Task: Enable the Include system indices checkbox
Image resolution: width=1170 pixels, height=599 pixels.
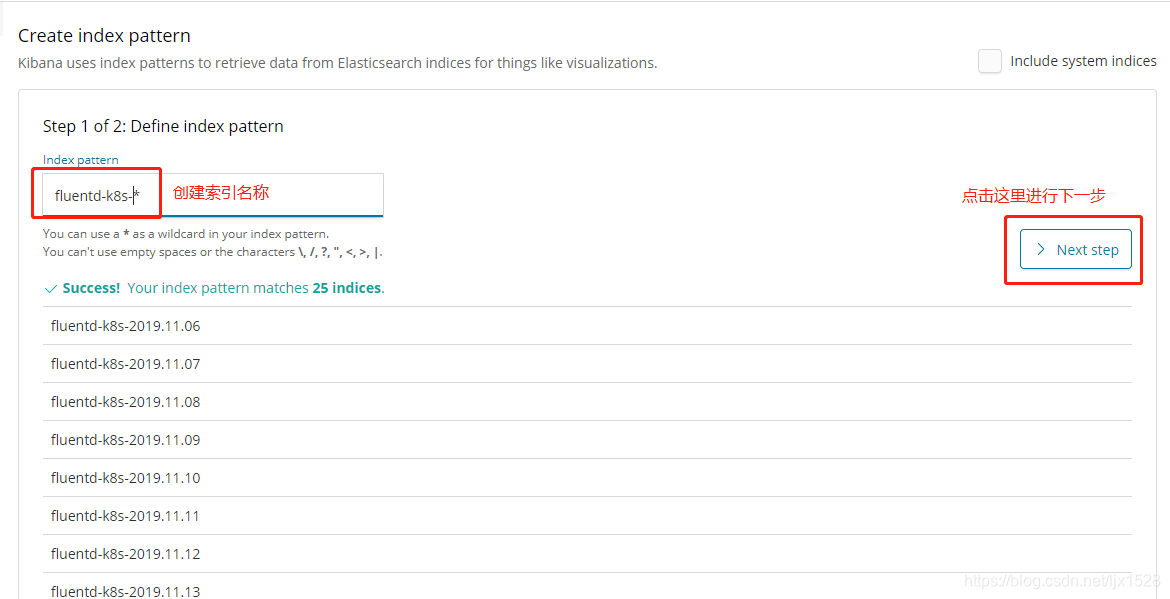Action: (989, 61)
